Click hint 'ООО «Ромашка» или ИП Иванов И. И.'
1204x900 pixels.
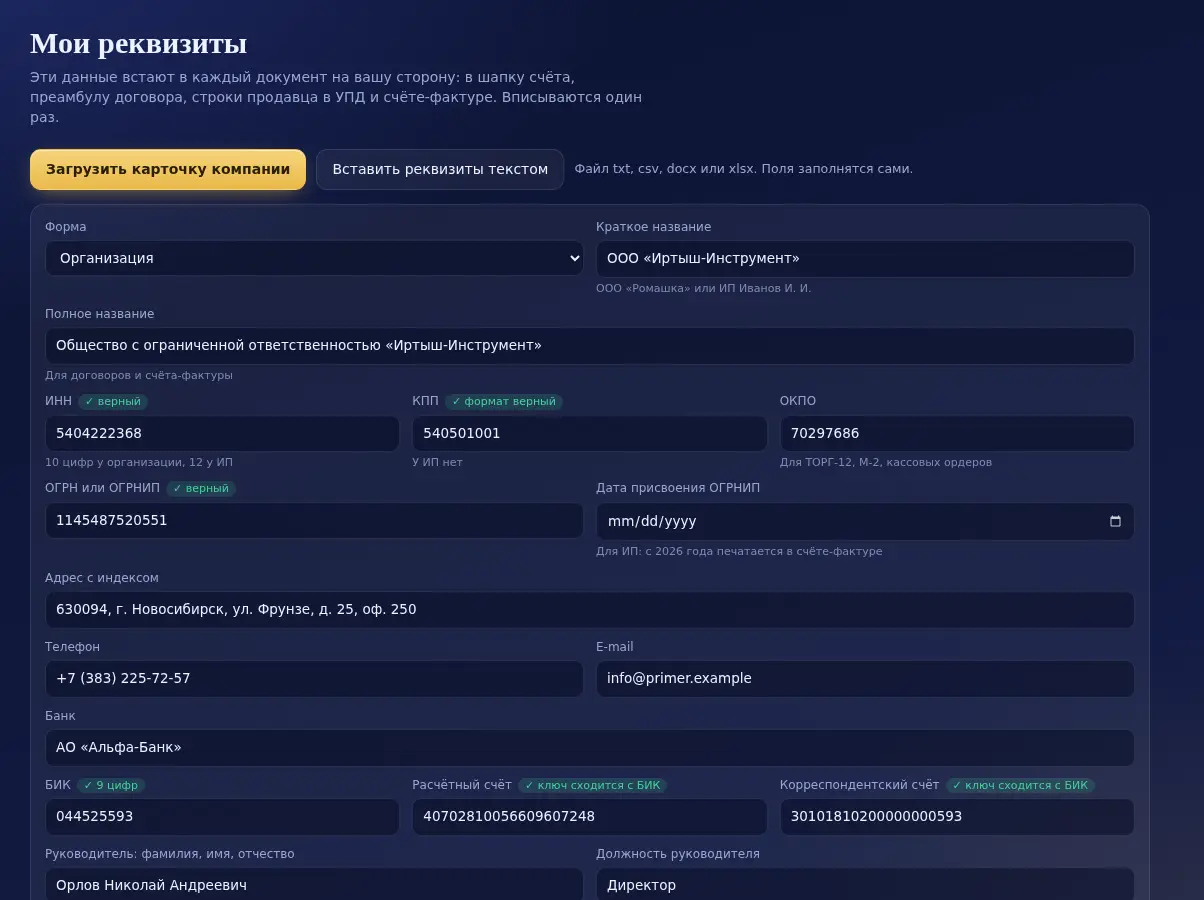tap(704, 288)
